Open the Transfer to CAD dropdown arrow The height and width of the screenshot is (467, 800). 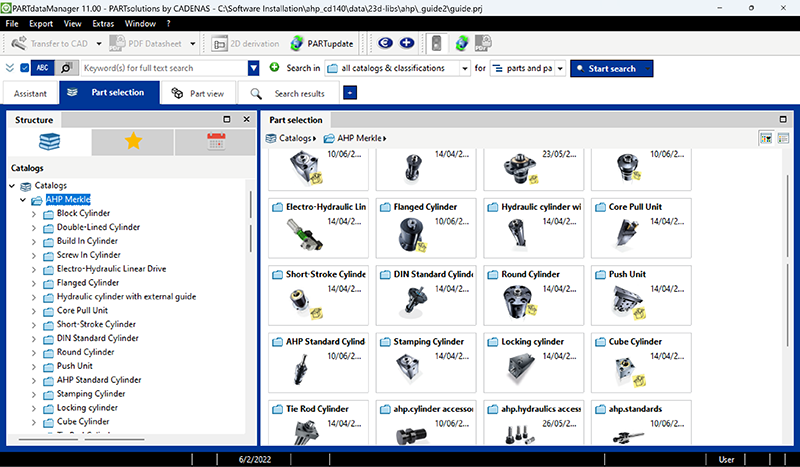[x=99, y=43]
